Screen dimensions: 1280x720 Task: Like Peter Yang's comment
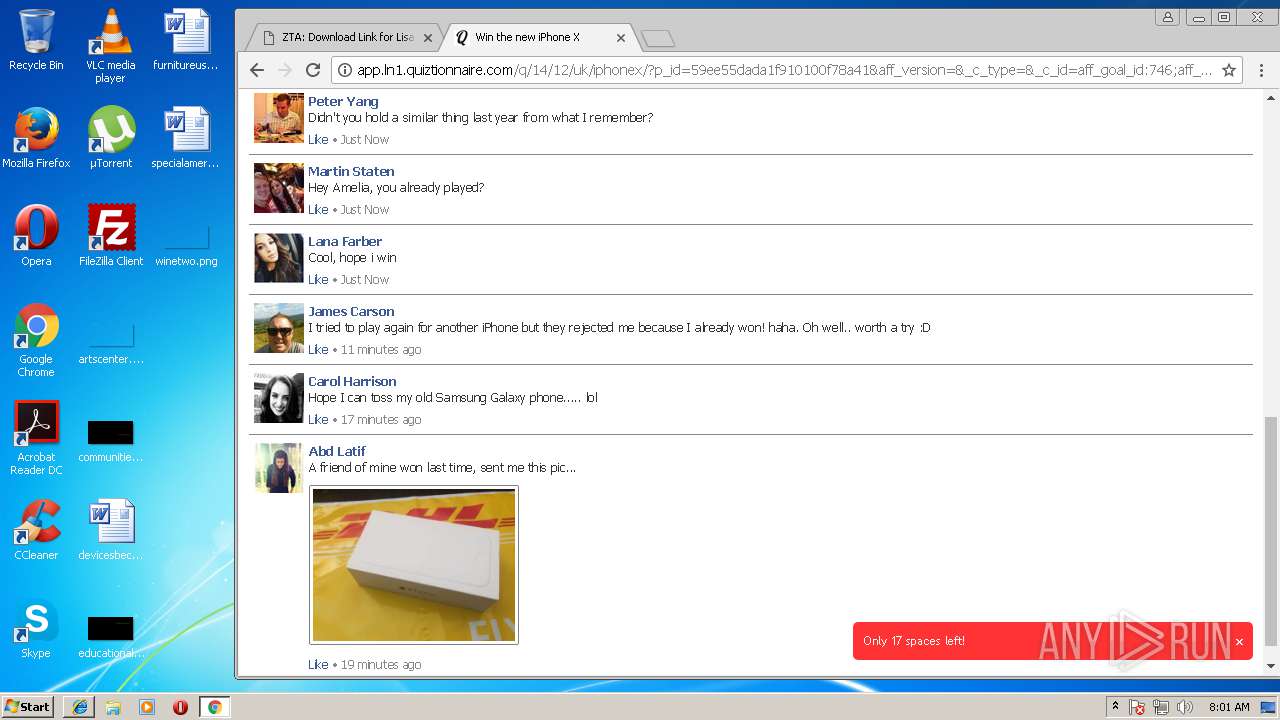tap(318, 139)
